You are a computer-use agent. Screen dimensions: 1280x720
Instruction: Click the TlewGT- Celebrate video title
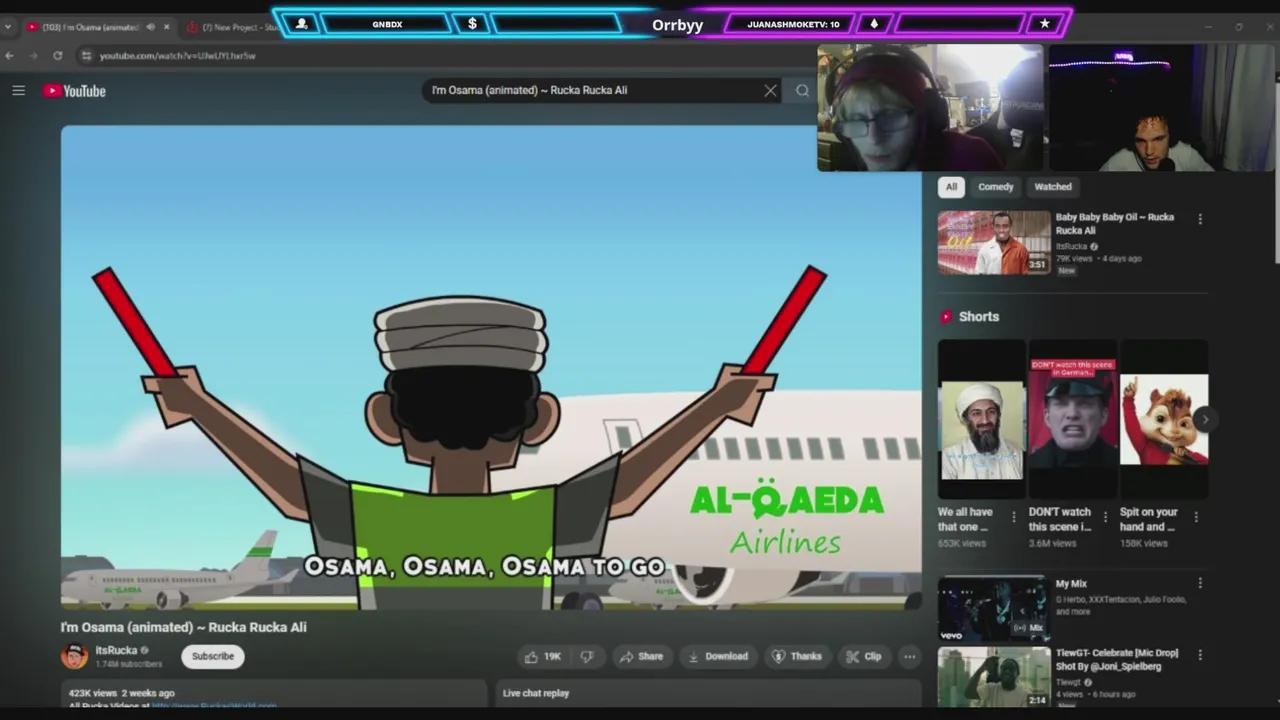pos(1117,659)
